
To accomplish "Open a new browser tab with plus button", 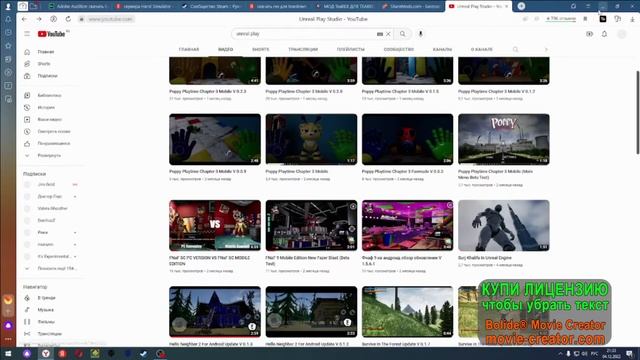I will tap(521, 6).
